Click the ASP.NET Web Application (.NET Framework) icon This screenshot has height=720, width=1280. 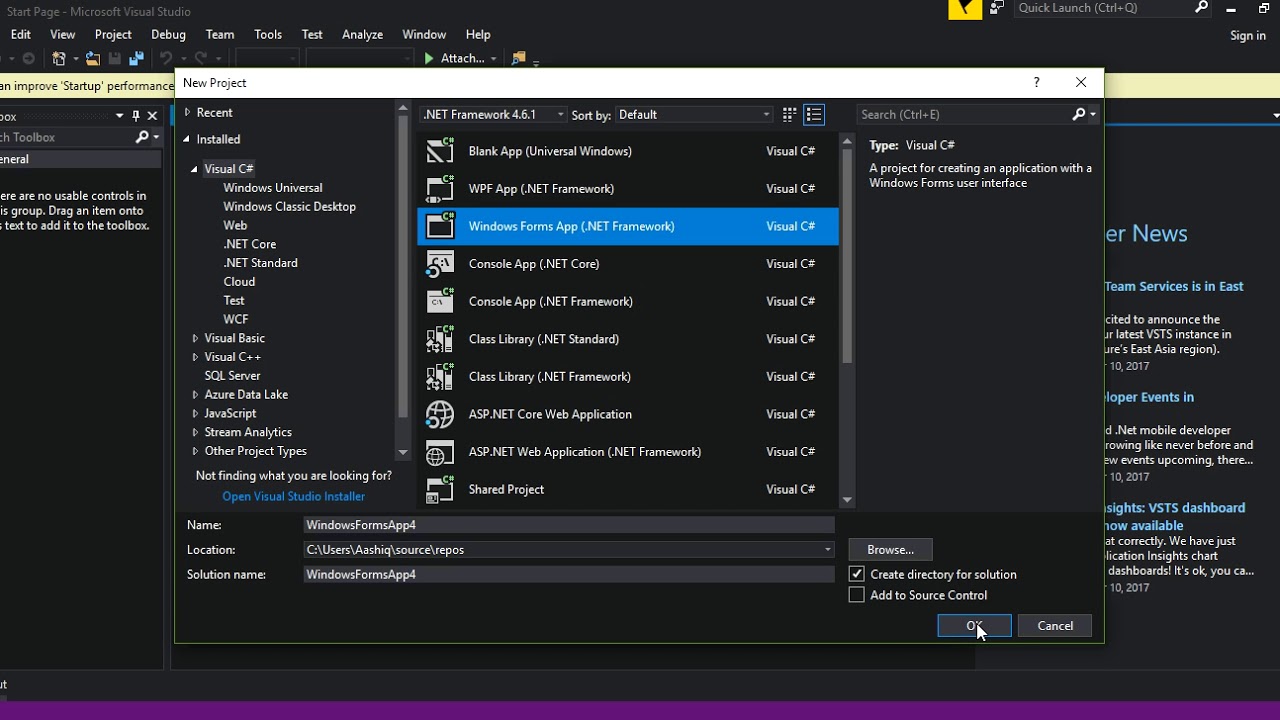pos(440,452)
